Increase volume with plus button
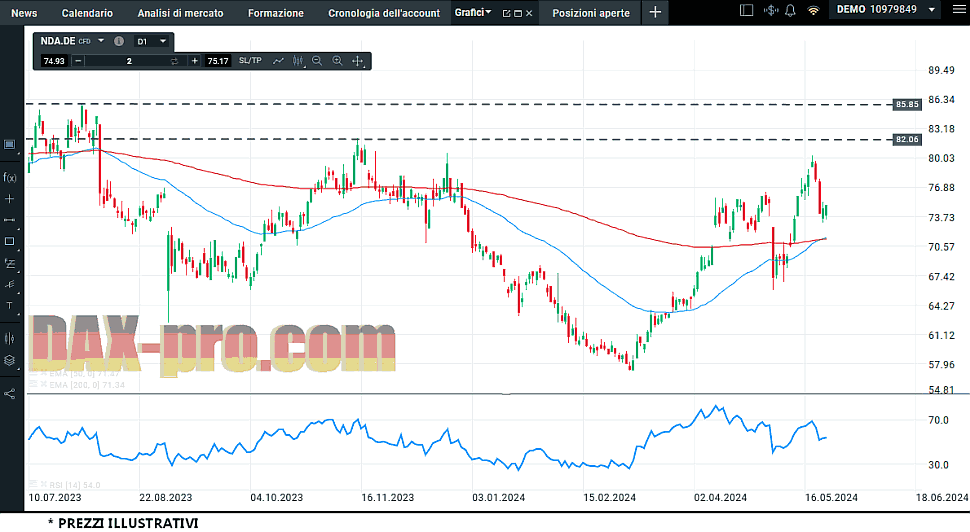This screenshot has height=532, width=970. tap(195, 61)
